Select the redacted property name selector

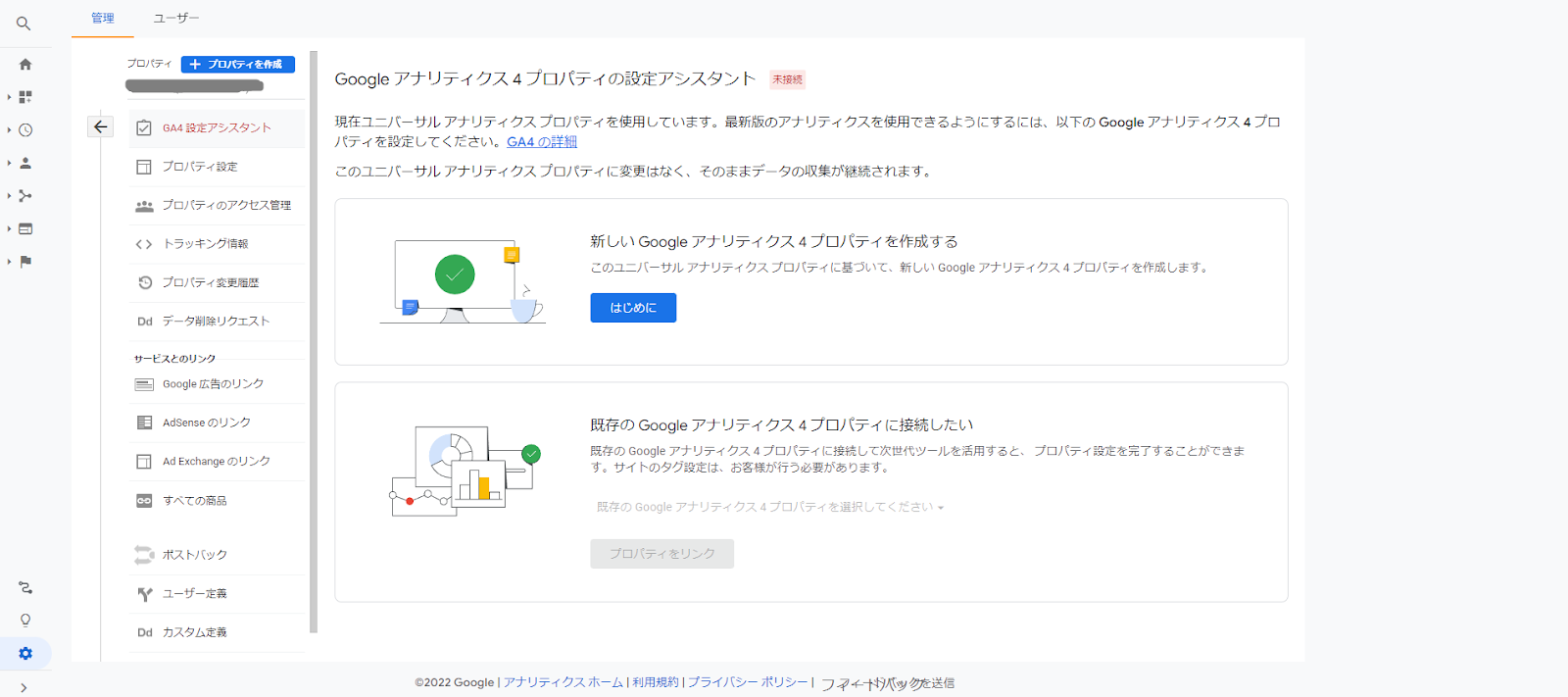click(195, 86)
